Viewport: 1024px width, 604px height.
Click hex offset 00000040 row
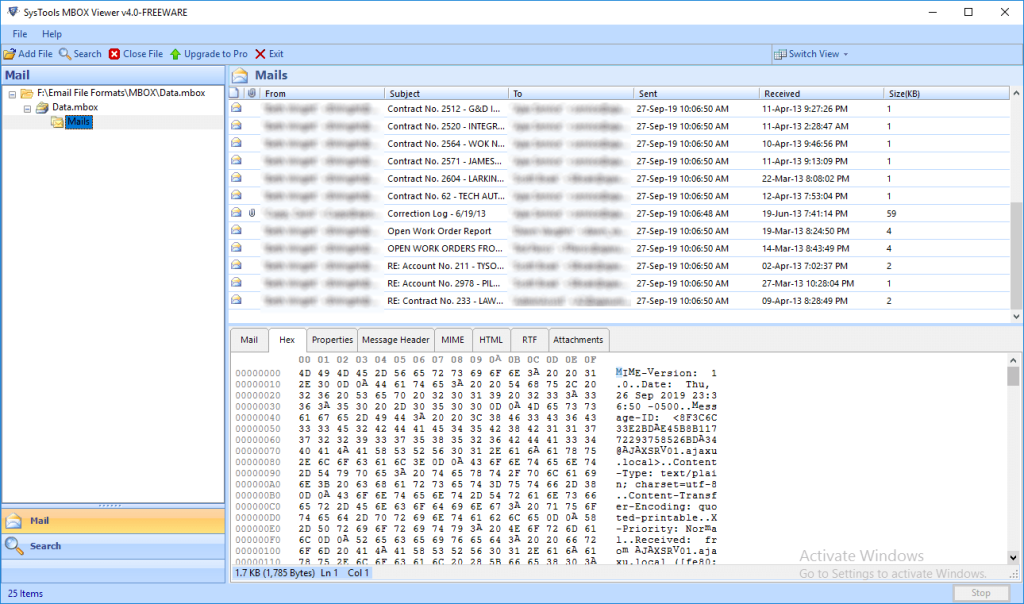point(258,418)
